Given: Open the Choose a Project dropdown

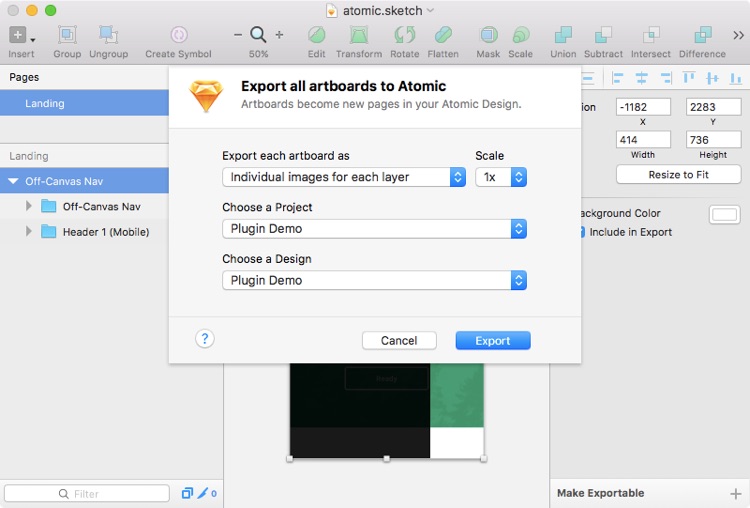Looking at the screenshot, I should (x=373, y=228).
